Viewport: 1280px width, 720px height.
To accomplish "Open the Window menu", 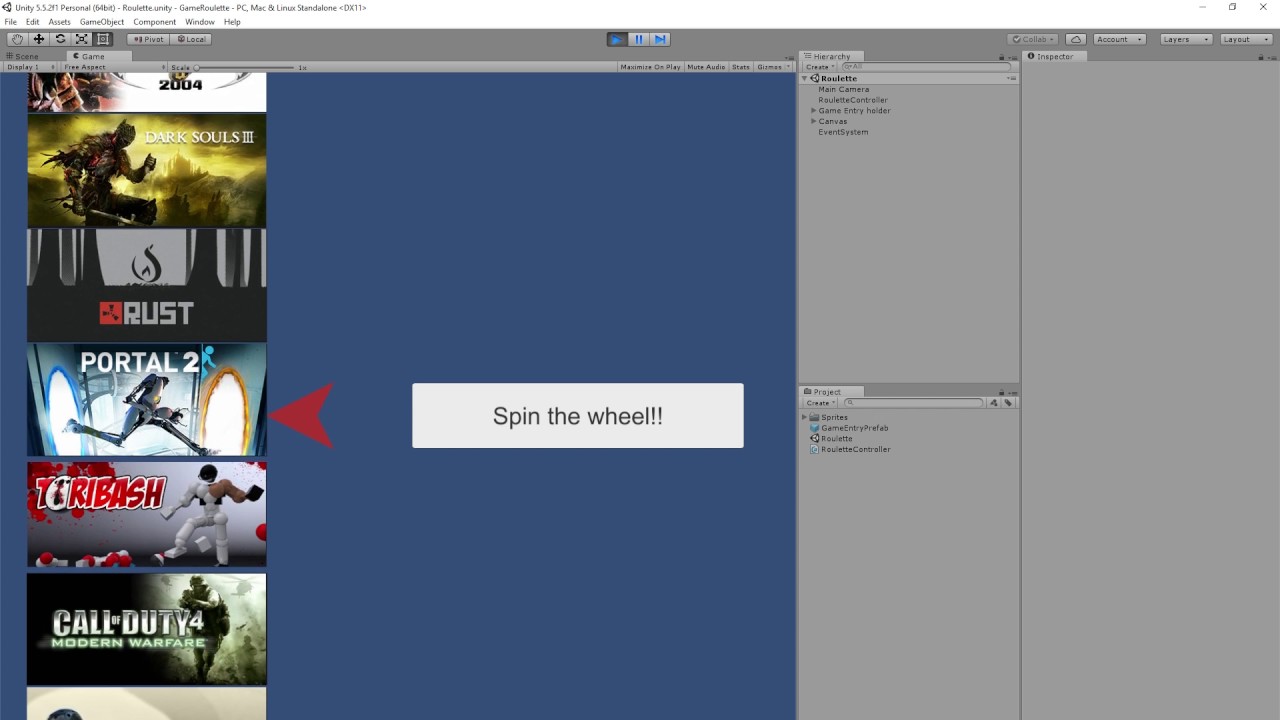I will coord(200,22).
